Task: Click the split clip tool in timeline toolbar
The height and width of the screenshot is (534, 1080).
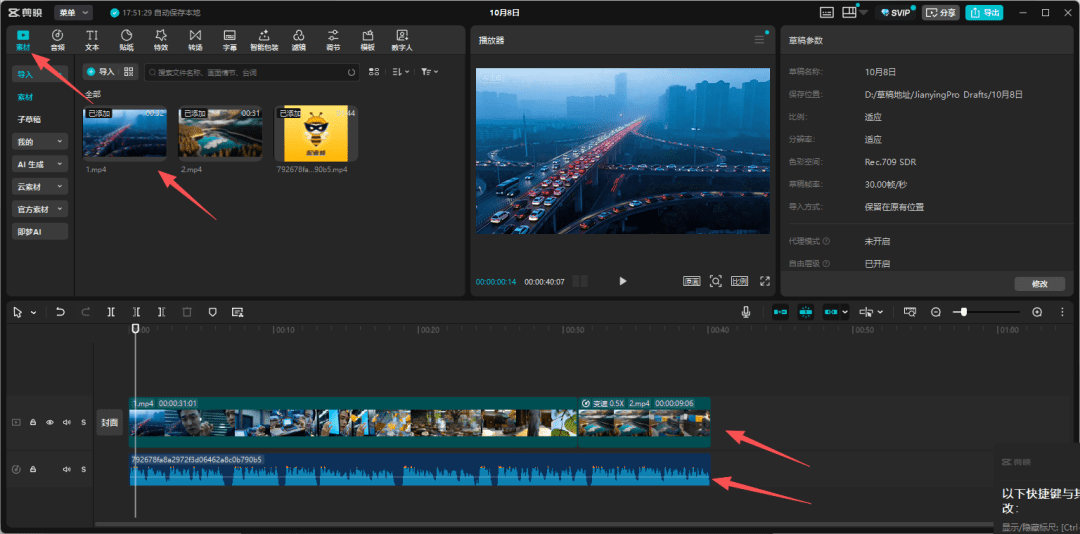Action: point(111,312)
